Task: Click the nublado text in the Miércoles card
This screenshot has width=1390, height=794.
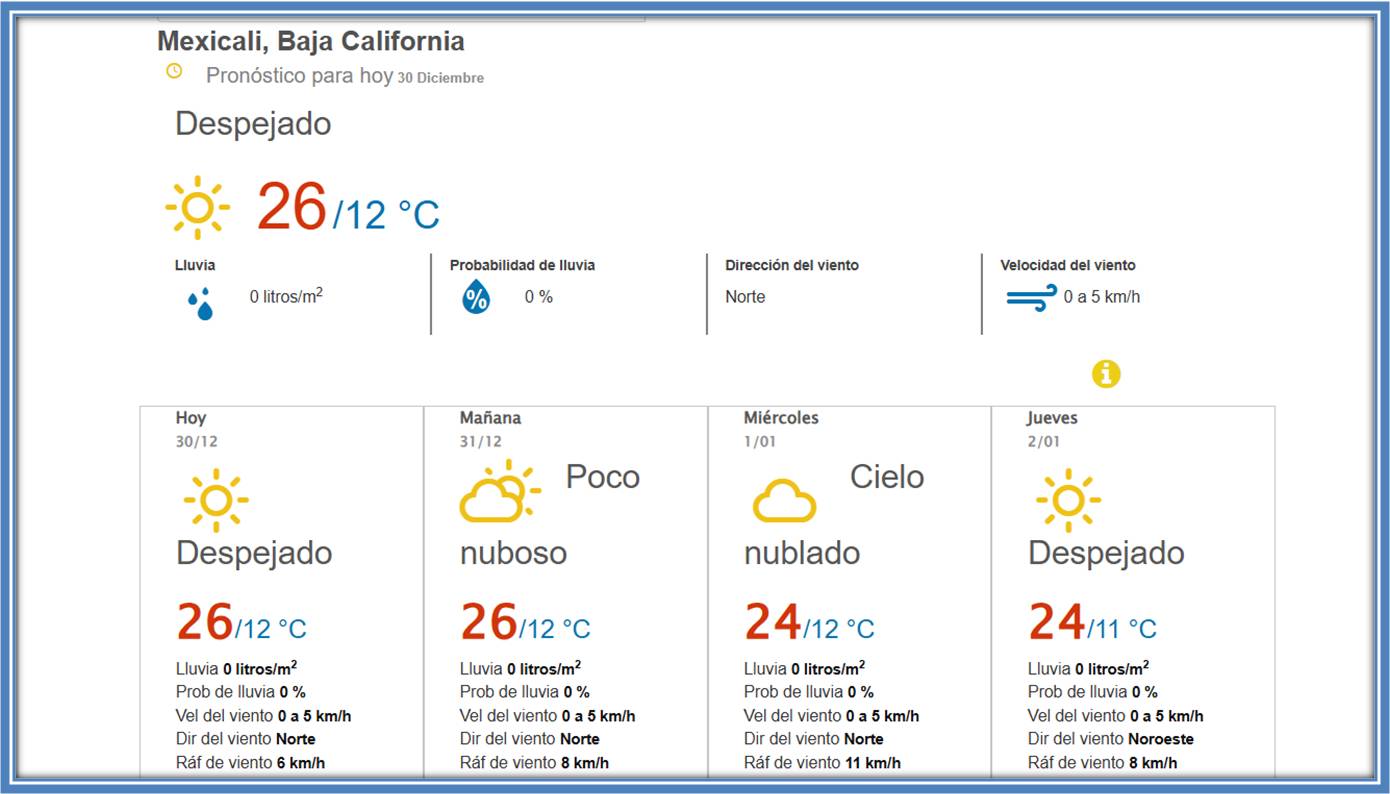Action: tap(802, 553)
